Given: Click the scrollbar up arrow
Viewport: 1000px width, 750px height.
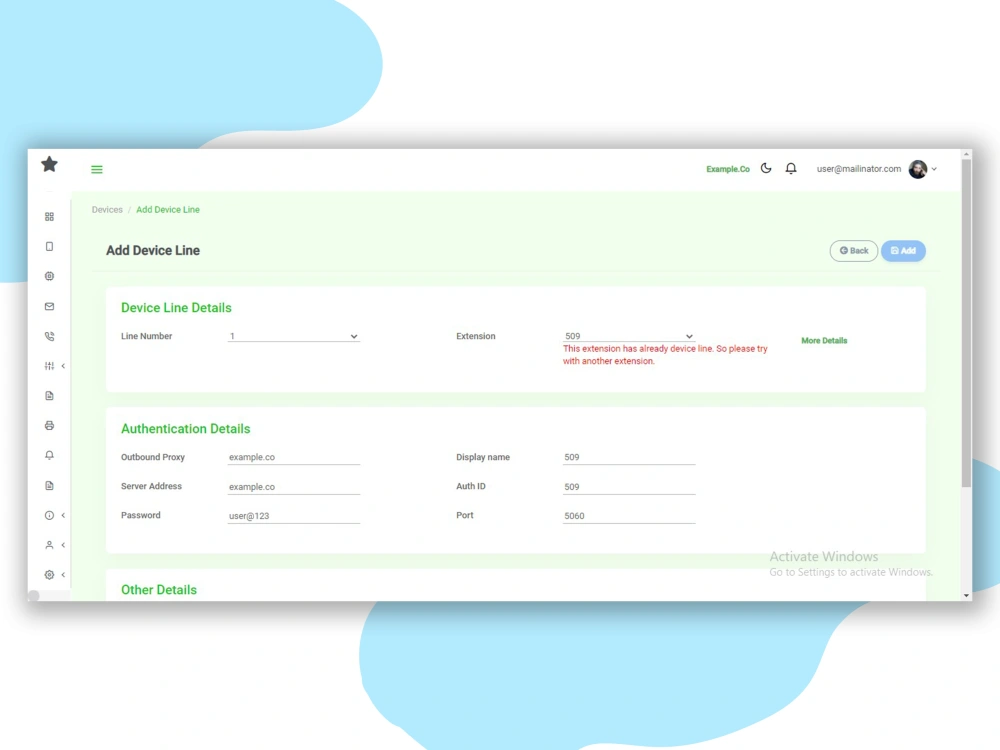Looking at the screenshot, I should (x=966, y=154).
